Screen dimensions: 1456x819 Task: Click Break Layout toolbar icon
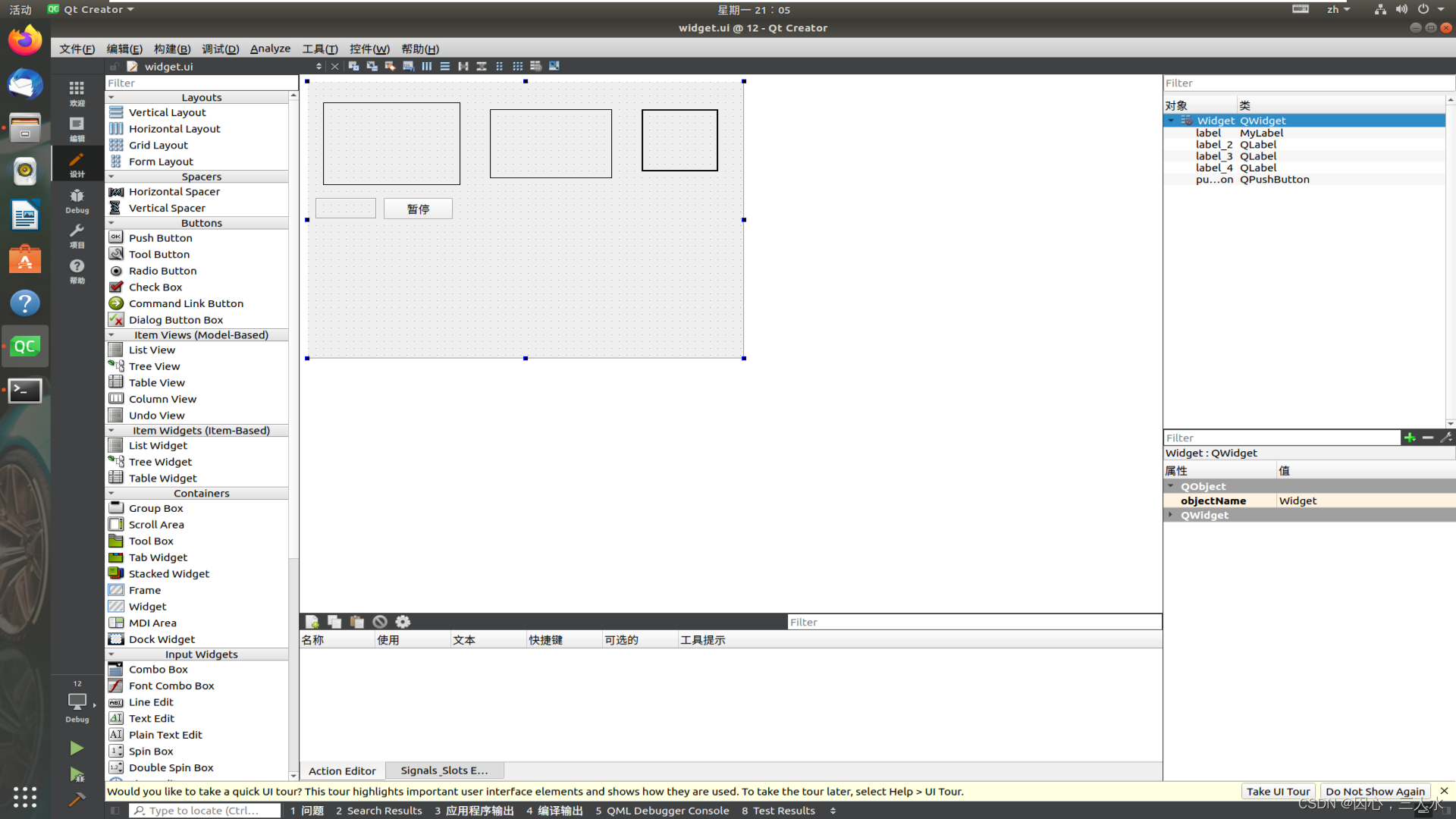(x=536, y=66)
